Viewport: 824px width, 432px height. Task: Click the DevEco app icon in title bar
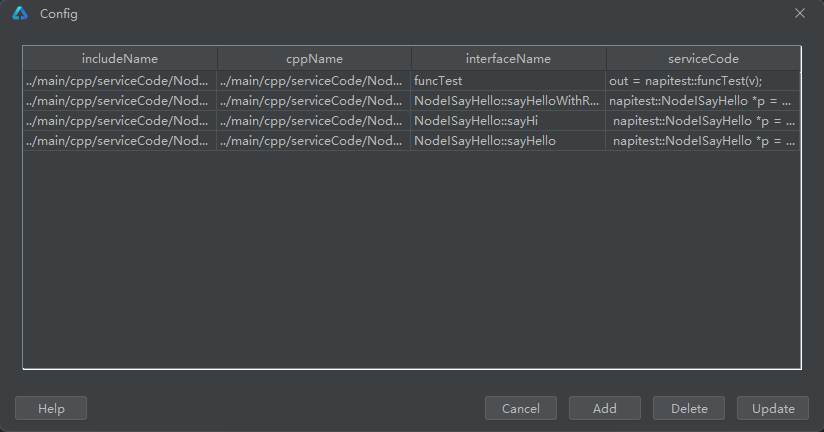tap(20, 14)
